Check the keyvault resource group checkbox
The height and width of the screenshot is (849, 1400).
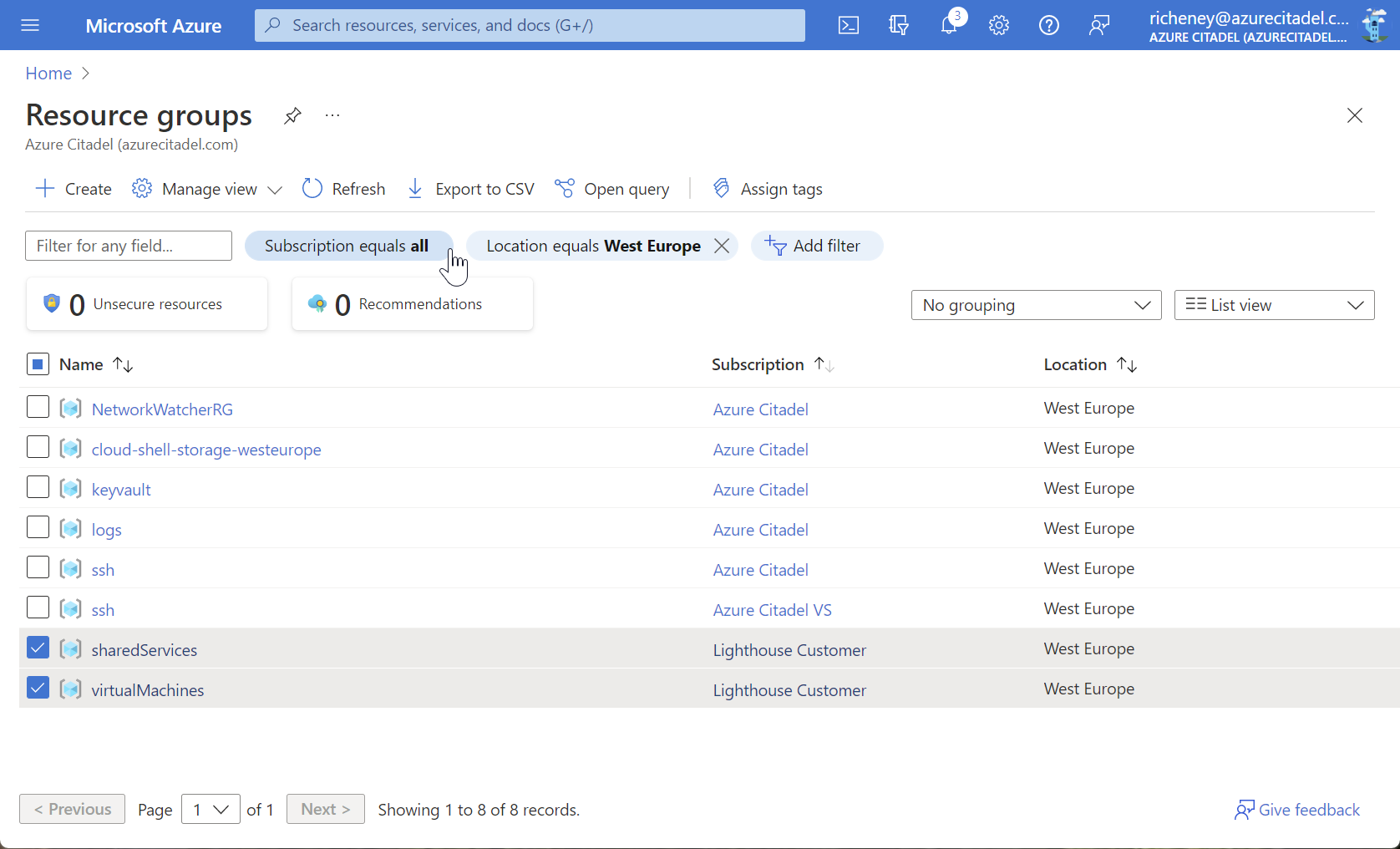pos(38,486)
